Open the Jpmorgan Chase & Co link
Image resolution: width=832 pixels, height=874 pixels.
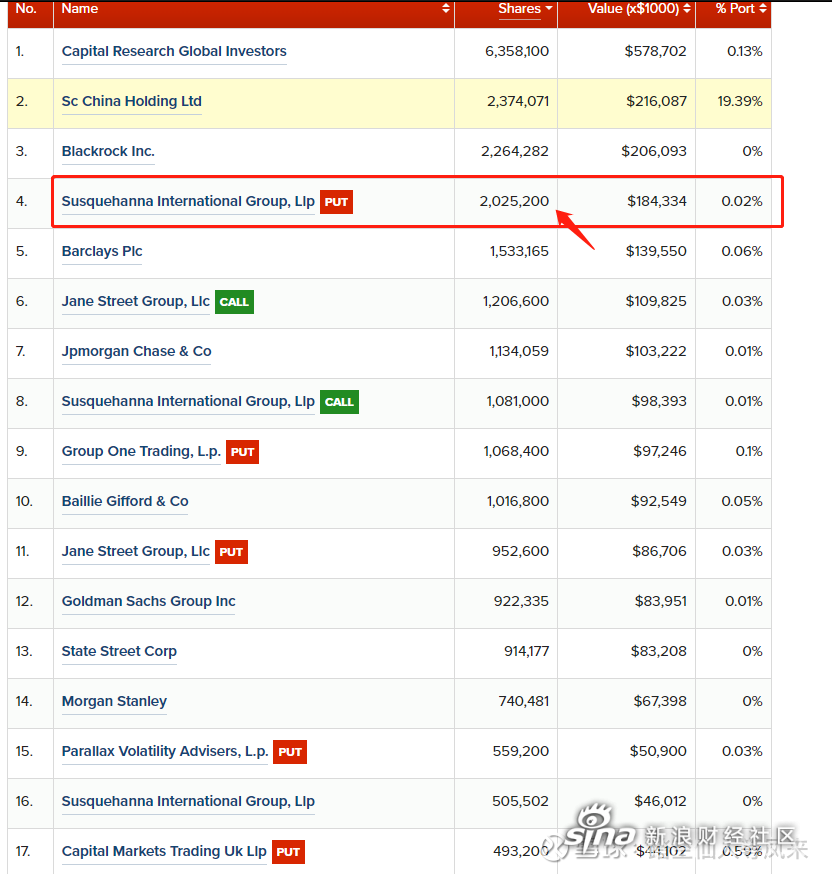pyautogui.click(x=137, y=351)
